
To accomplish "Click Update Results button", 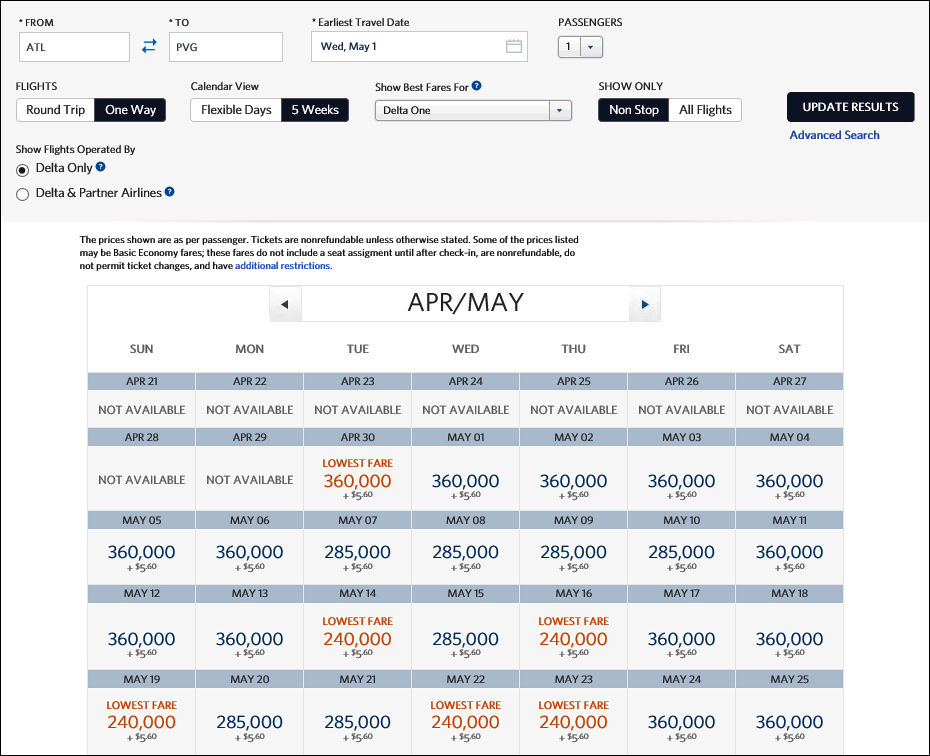I will point(851,107).
